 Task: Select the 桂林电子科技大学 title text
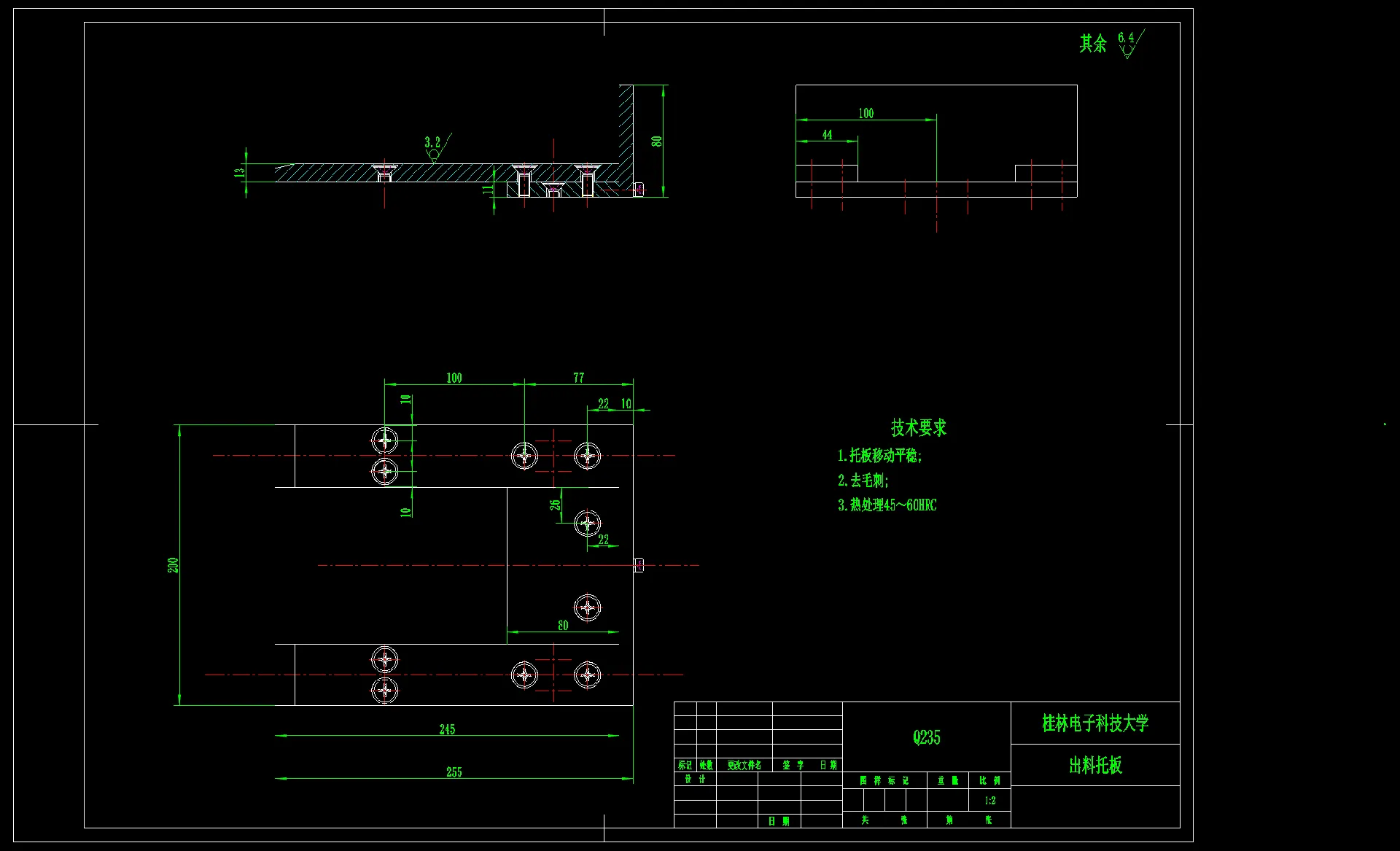pos(1094,723)
